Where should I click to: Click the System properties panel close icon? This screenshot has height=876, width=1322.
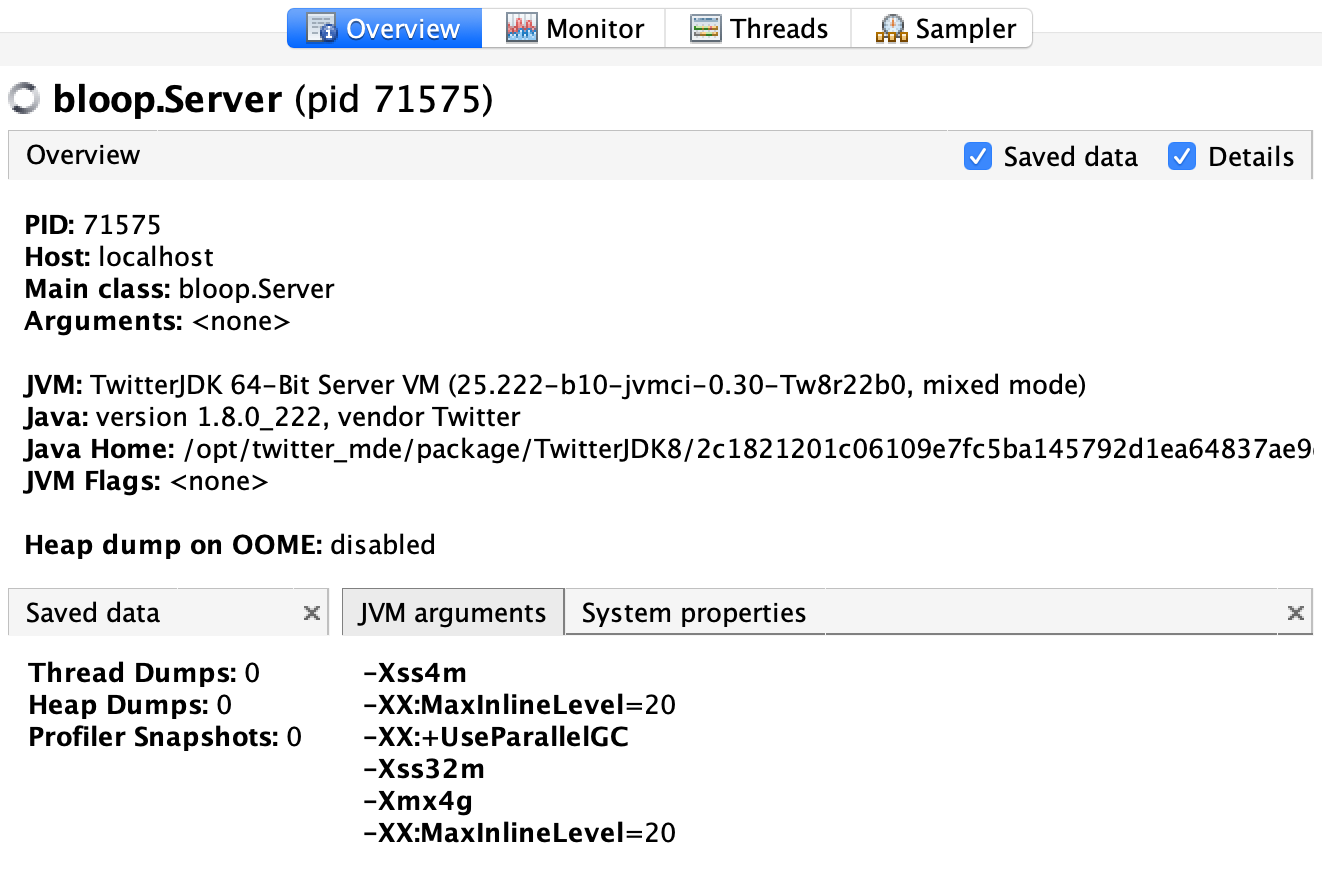pos(1296,612)
